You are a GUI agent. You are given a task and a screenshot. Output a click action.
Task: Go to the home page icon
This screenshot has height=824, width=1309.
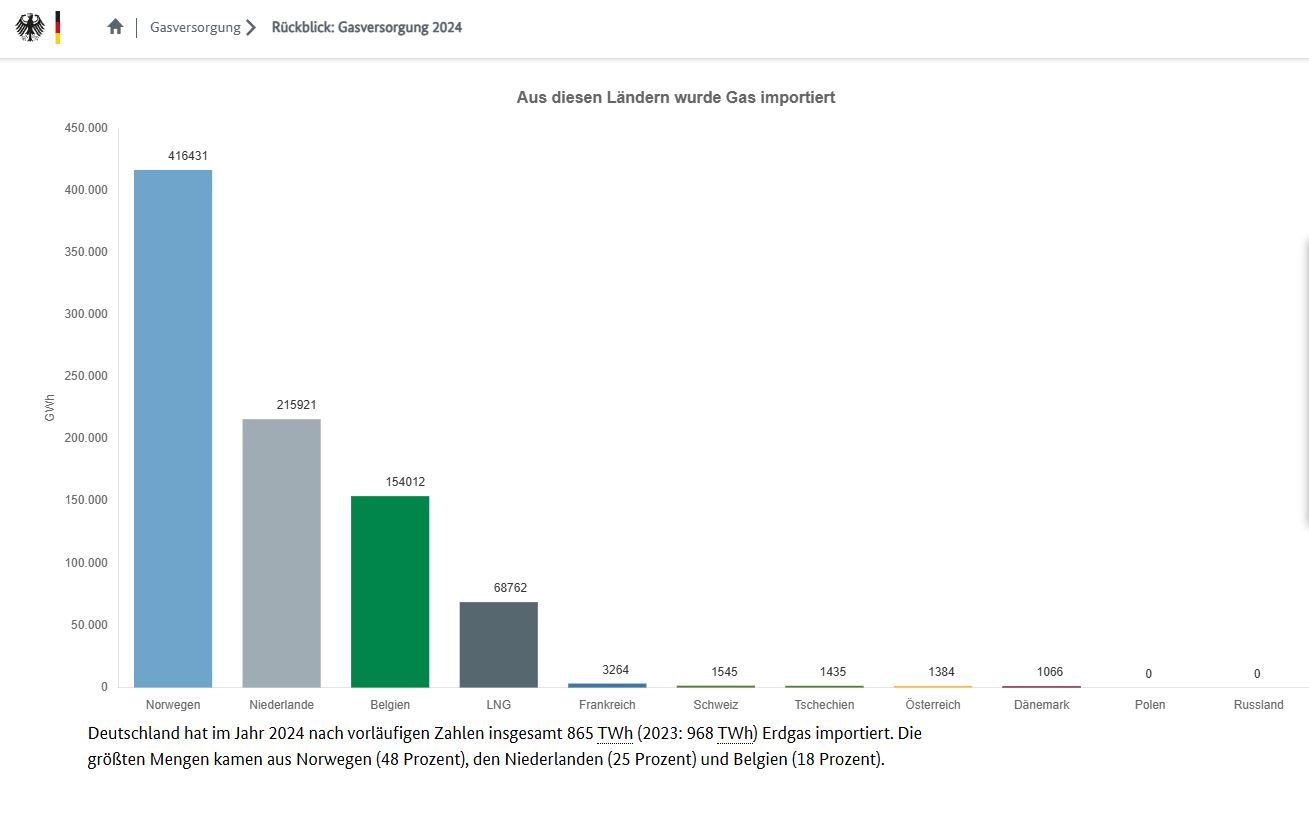point(115,27)
